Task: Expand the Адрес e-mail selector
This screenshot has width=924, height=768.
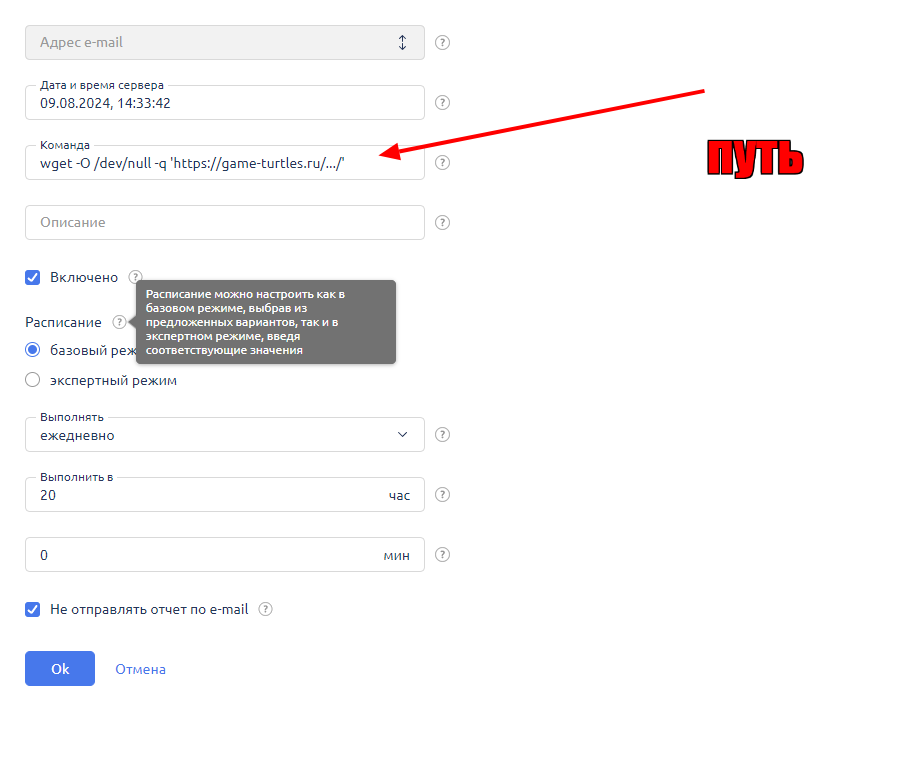Action: 224,43
